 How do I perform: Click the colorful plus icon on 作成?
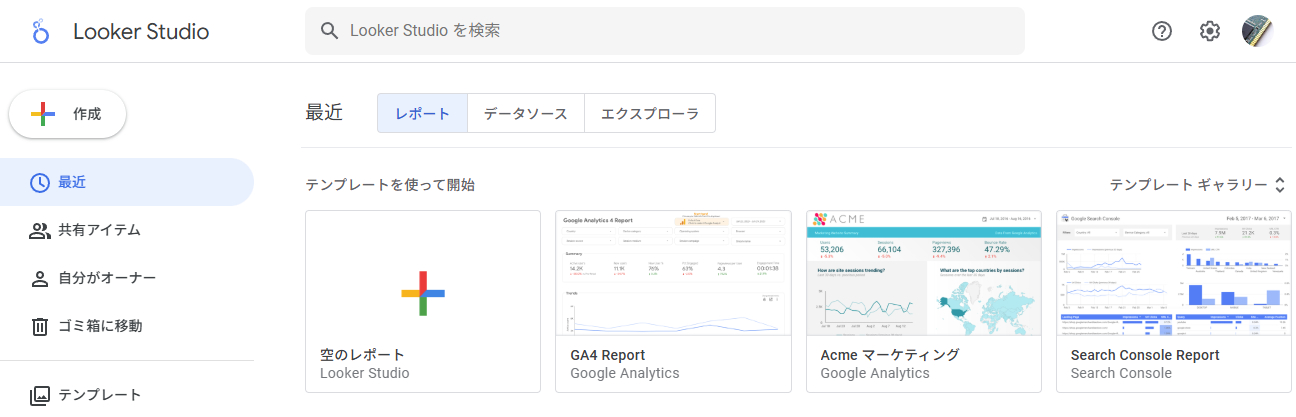point(43,114)
